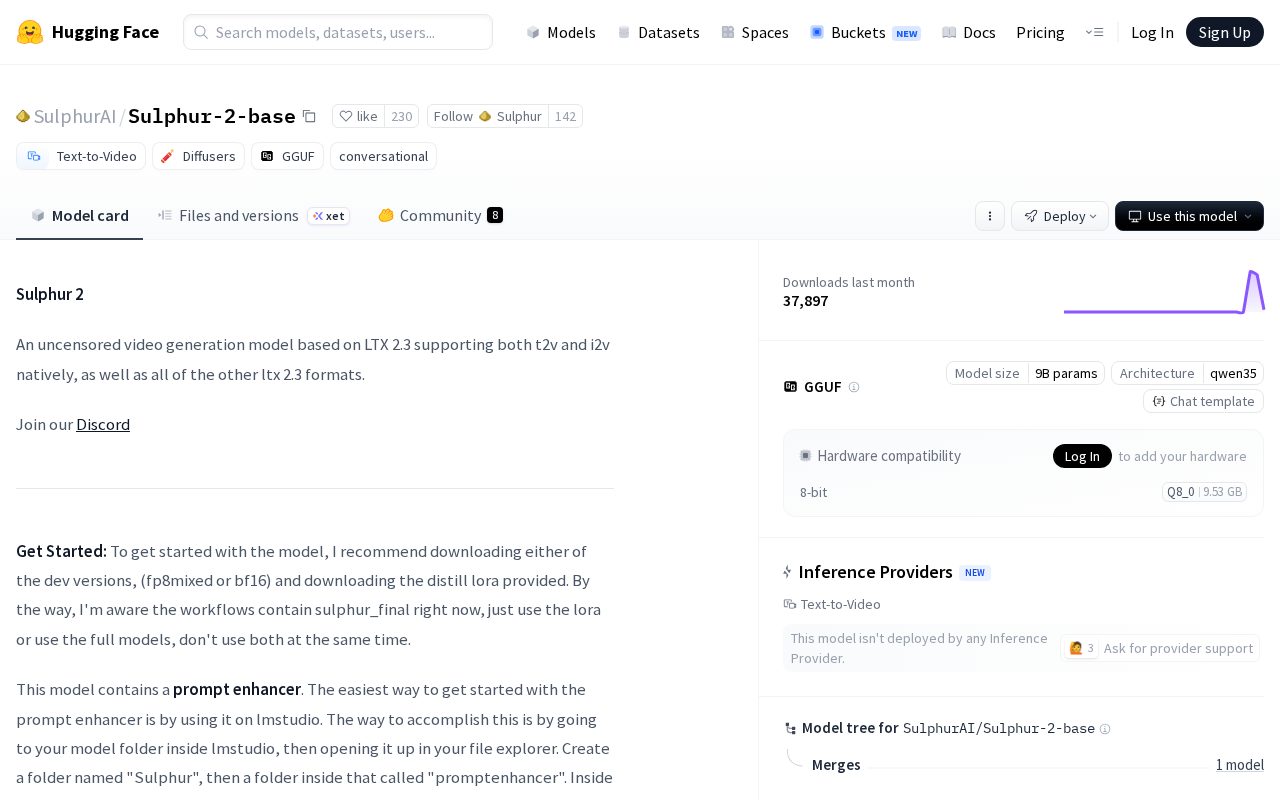The height and width of the screenshot is (800, 1280).
Task: Click the xet badge on Files tab
Action: point(329,216)
